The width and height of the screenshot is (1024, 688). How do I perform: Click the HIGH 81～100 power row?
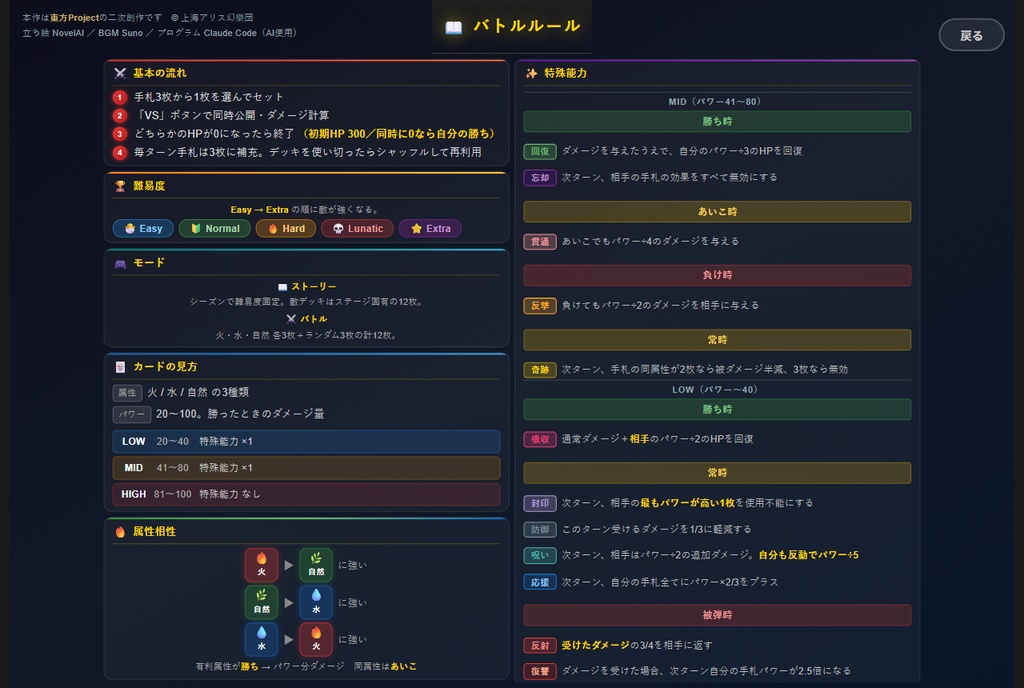tap(306, 494)
